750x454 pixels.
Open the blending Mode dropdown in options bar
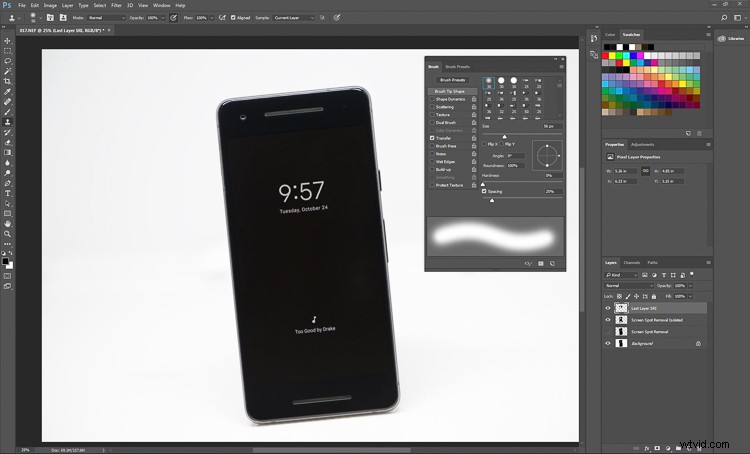(106, 17)
